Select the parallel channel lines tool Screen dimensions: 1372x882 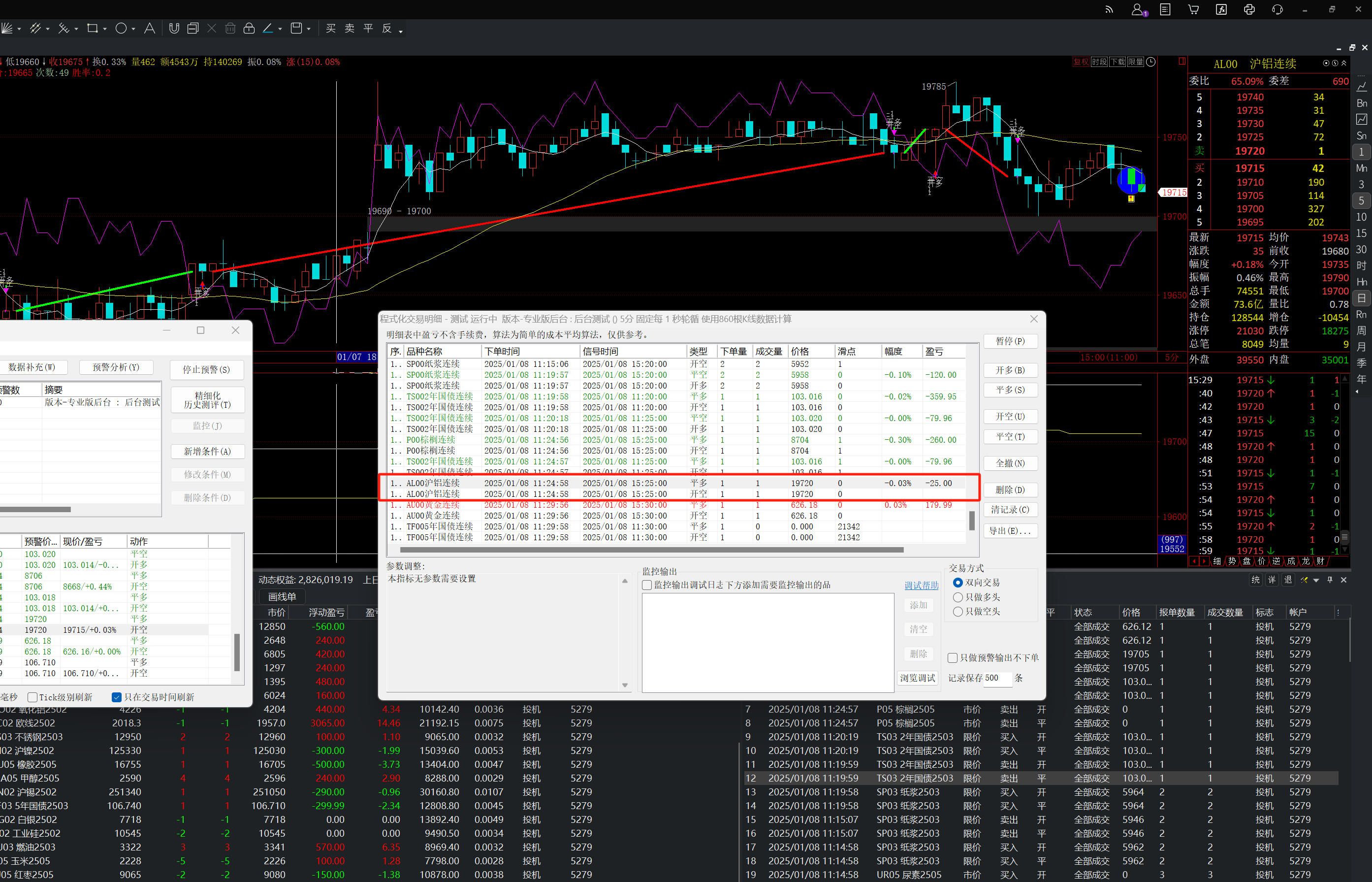coord(35,28)
